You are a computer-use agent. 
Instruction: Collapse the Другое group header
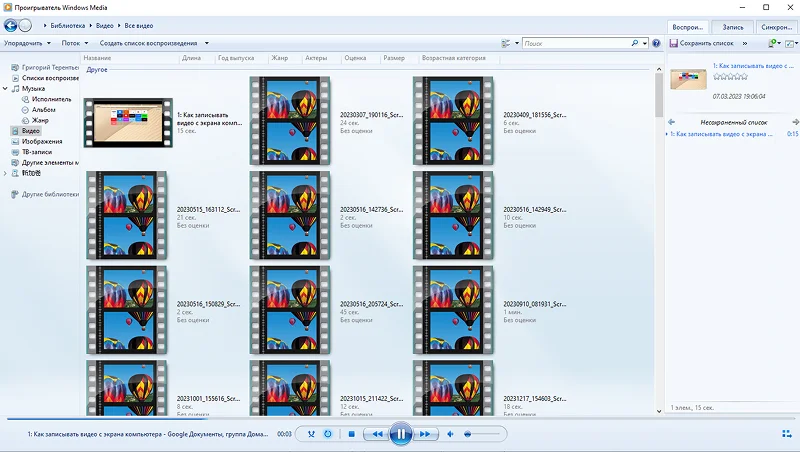pyautogui.click(x=97, y=70)
